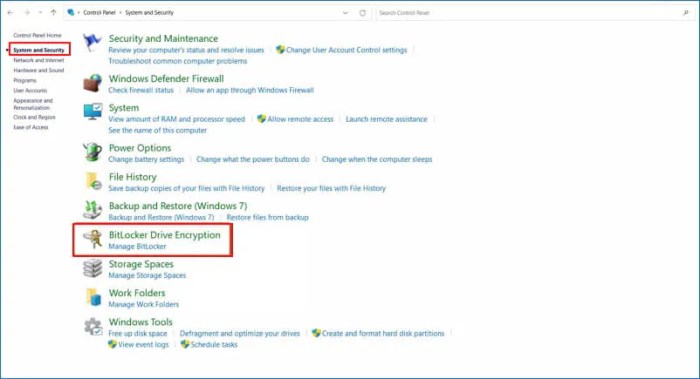Open the BitLocker Drive Encryption heading
This screenshot has height=379, width=700.
164,235
